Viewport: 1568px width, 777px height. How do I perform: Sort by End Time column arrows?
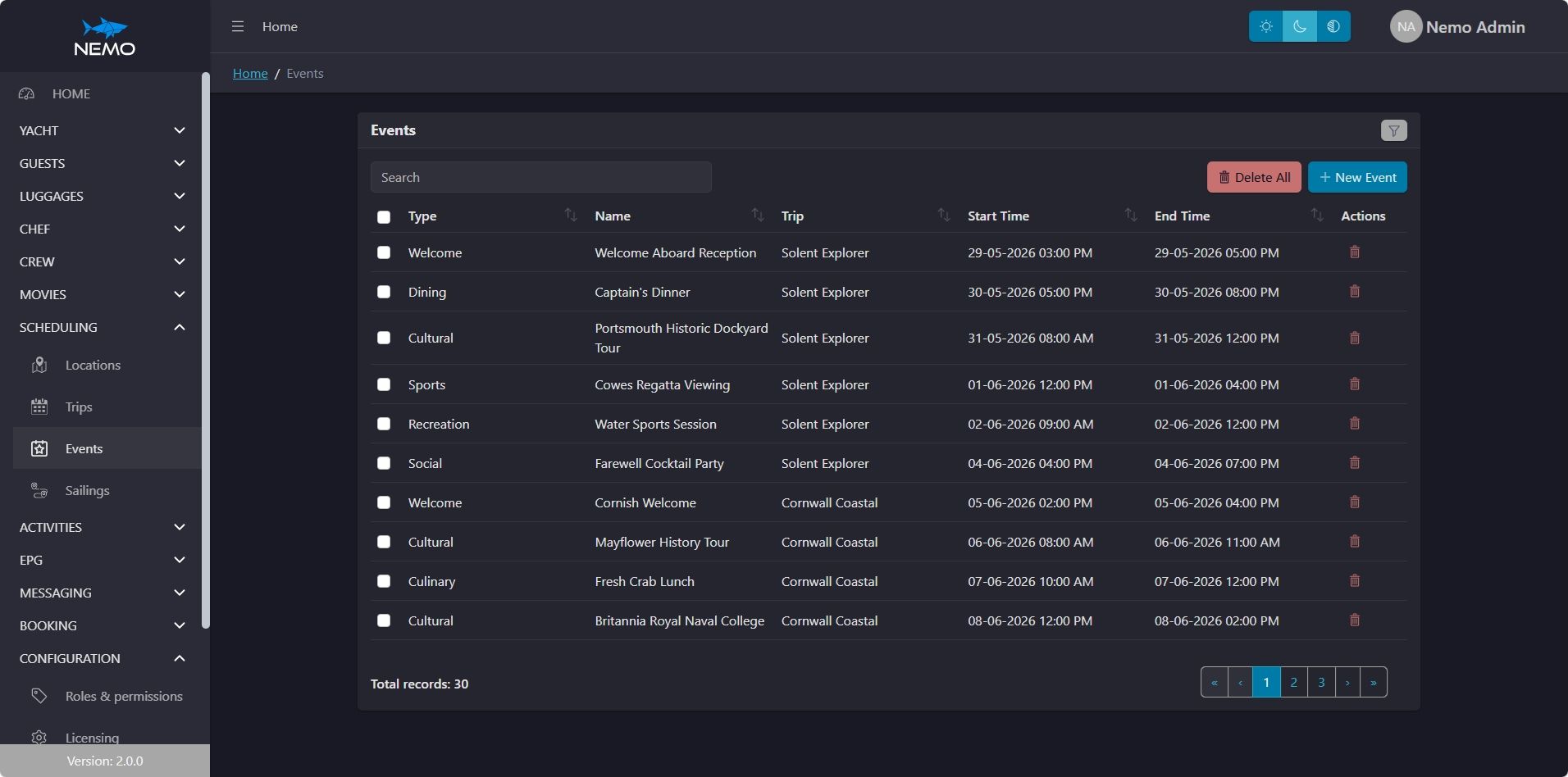point(1317,215)
